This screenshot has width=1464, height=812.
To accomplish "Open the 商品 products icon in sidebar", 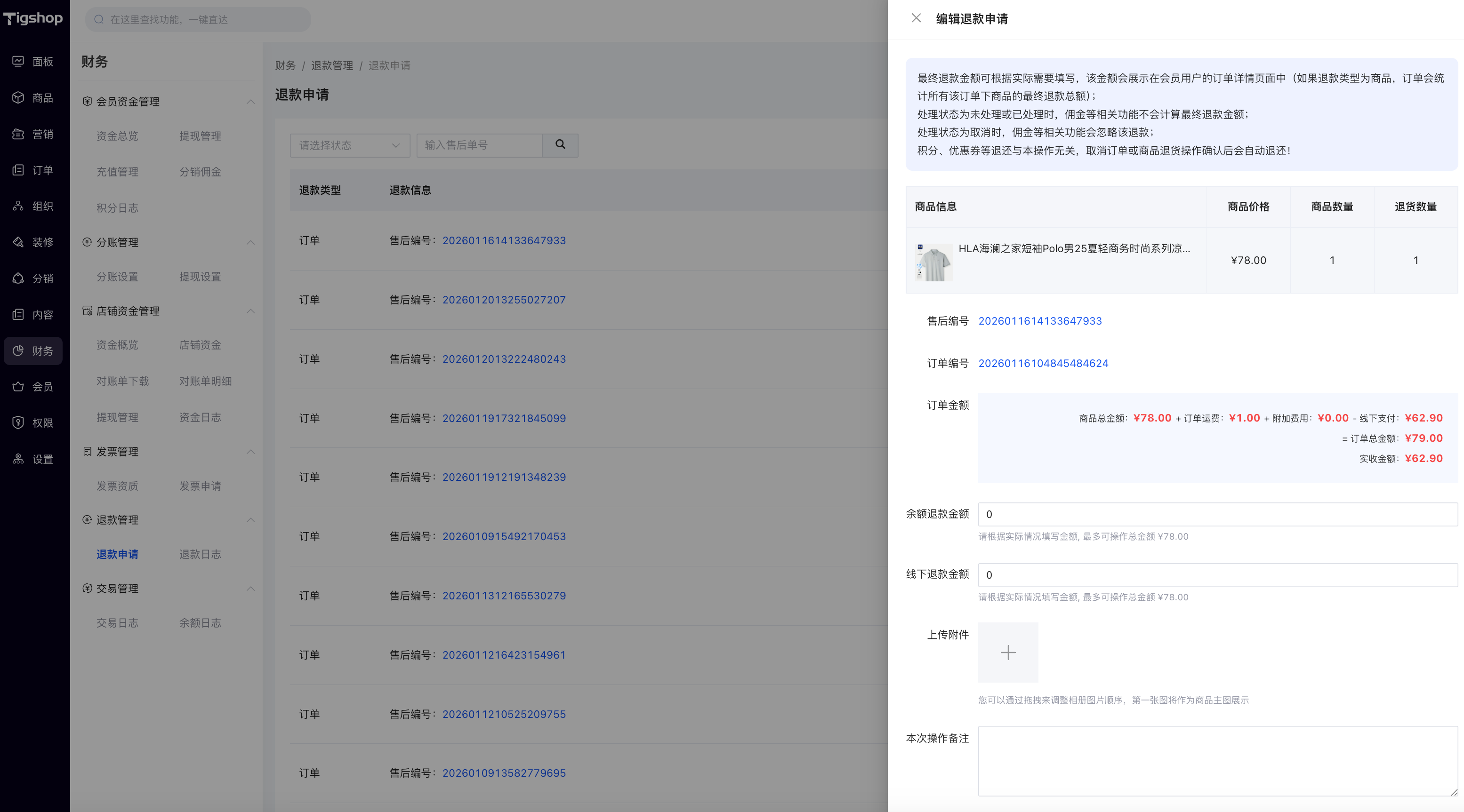I will click(18, 98).
